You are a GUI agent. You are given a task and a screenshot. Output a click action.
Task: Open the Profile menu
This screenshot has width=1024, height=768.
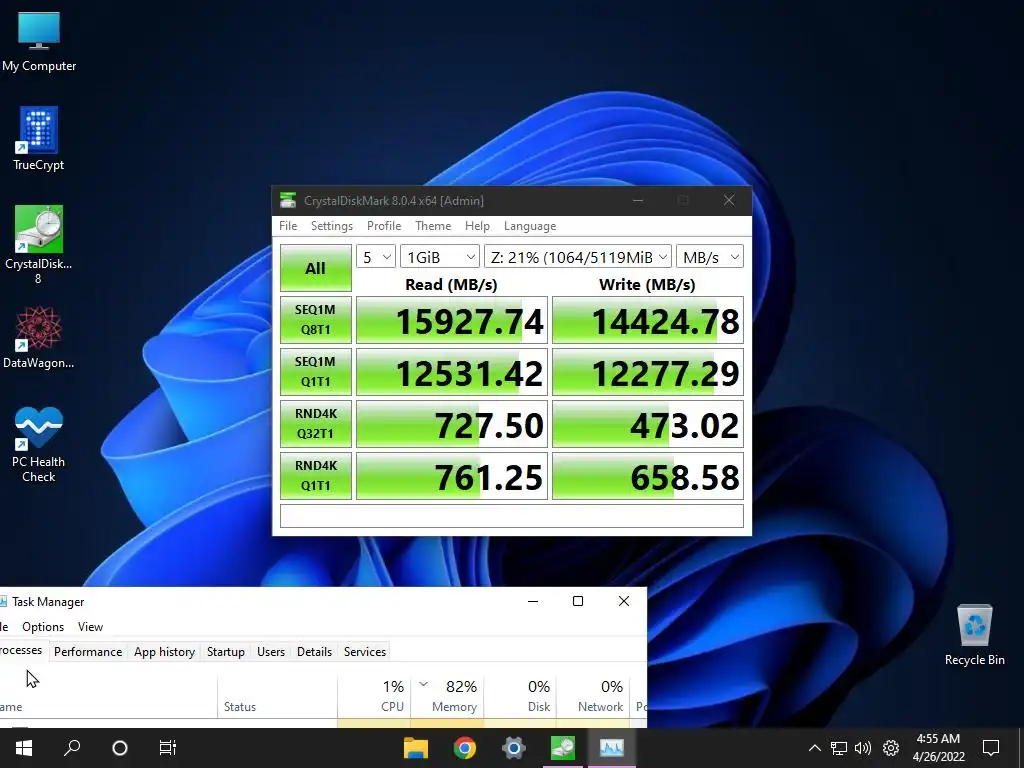(x=384, y=226)
